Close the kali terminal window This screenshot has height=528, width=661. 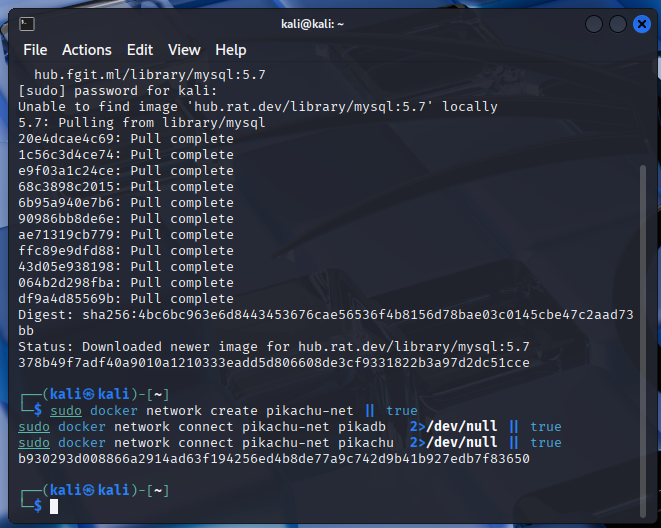(x=641, y=23)
